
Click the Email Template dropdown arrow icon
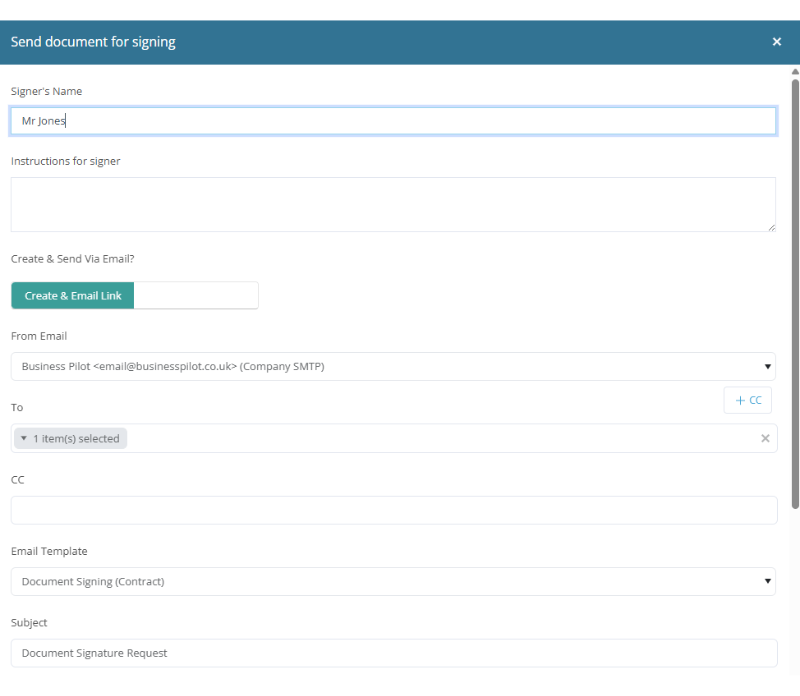pos(767,581)
